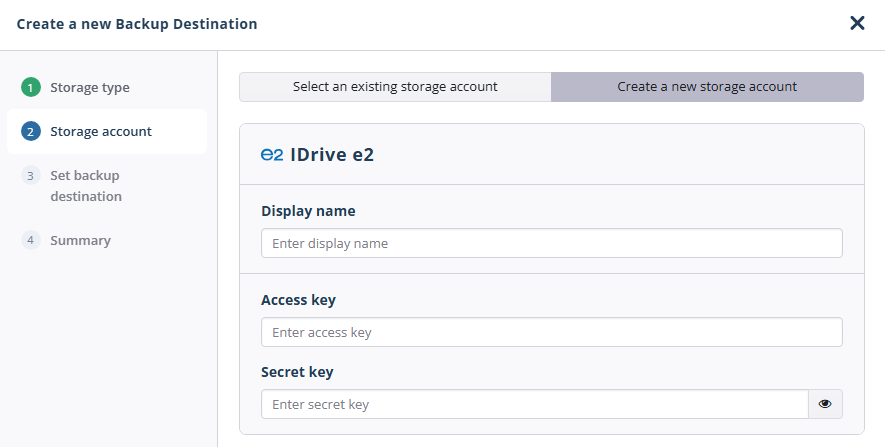Click the IDrive e2 heading text
Viewport: 885px width, 447px height.
(x=332, y=155)
